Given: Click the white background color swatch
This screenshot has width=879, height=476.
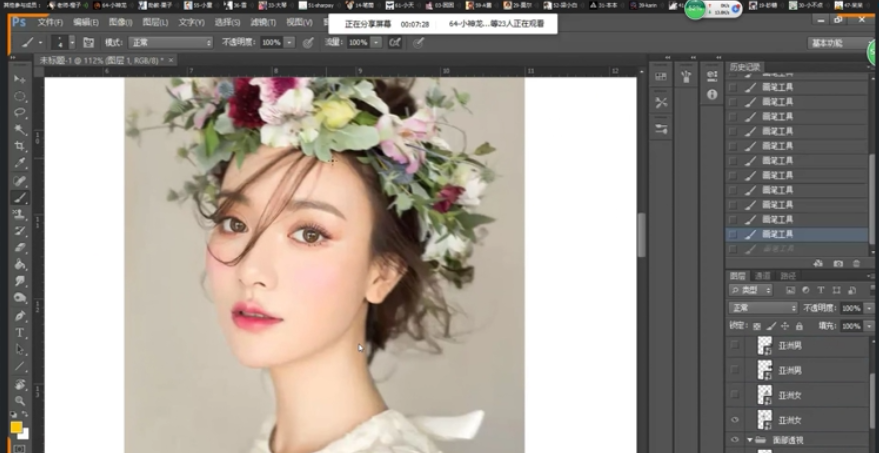Looking at the screenshot, I should coord(24,435).
